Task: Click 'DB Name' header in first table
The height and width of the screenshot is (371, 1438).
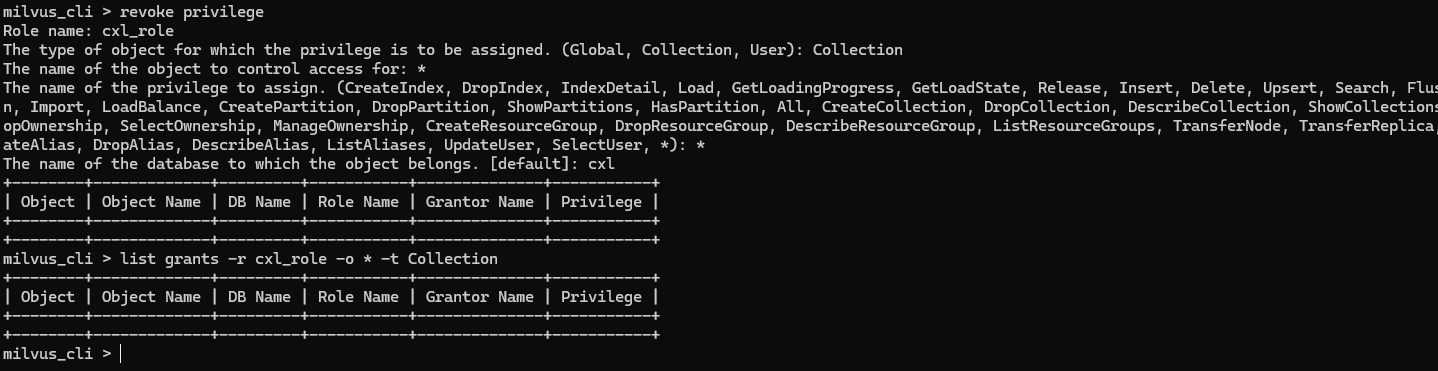Action: 259,202
